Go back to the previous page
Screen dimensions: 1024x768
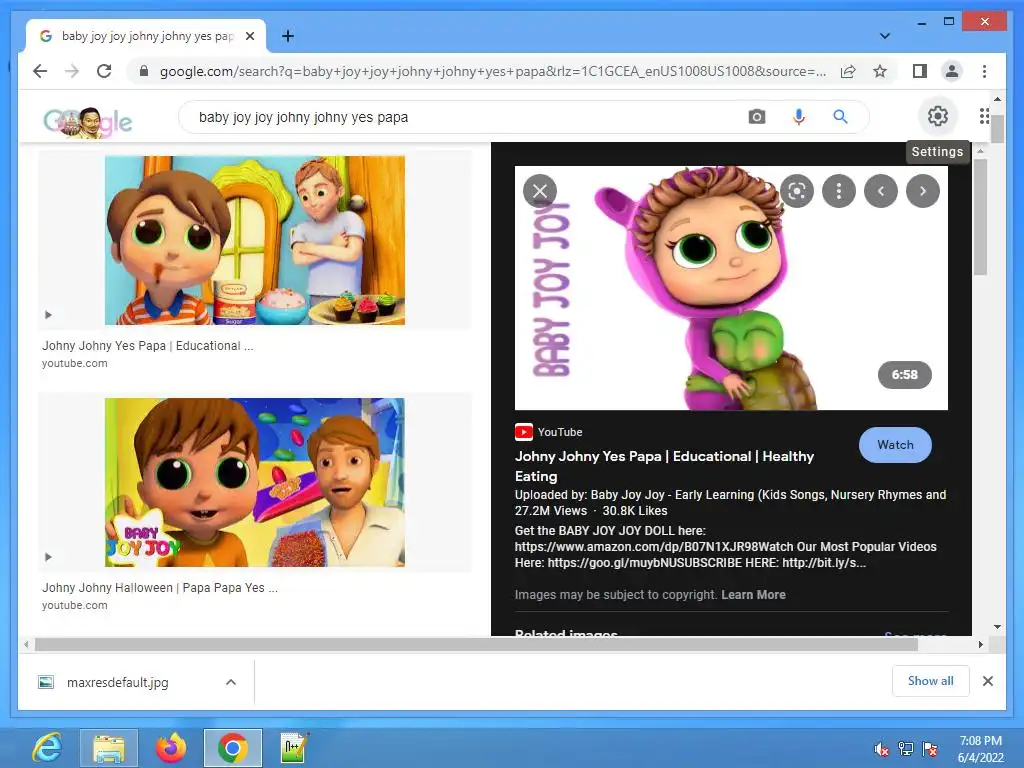point(40,71)
